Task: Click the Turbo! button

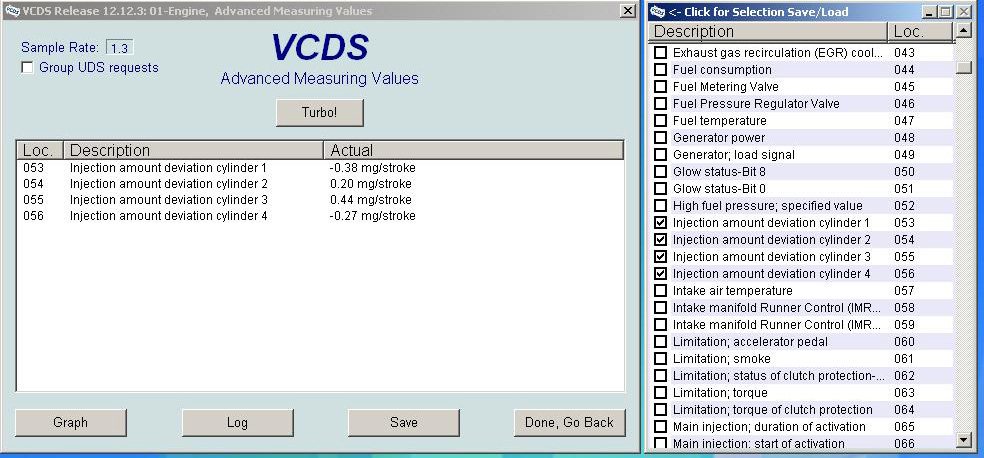Action: point(319,113)
